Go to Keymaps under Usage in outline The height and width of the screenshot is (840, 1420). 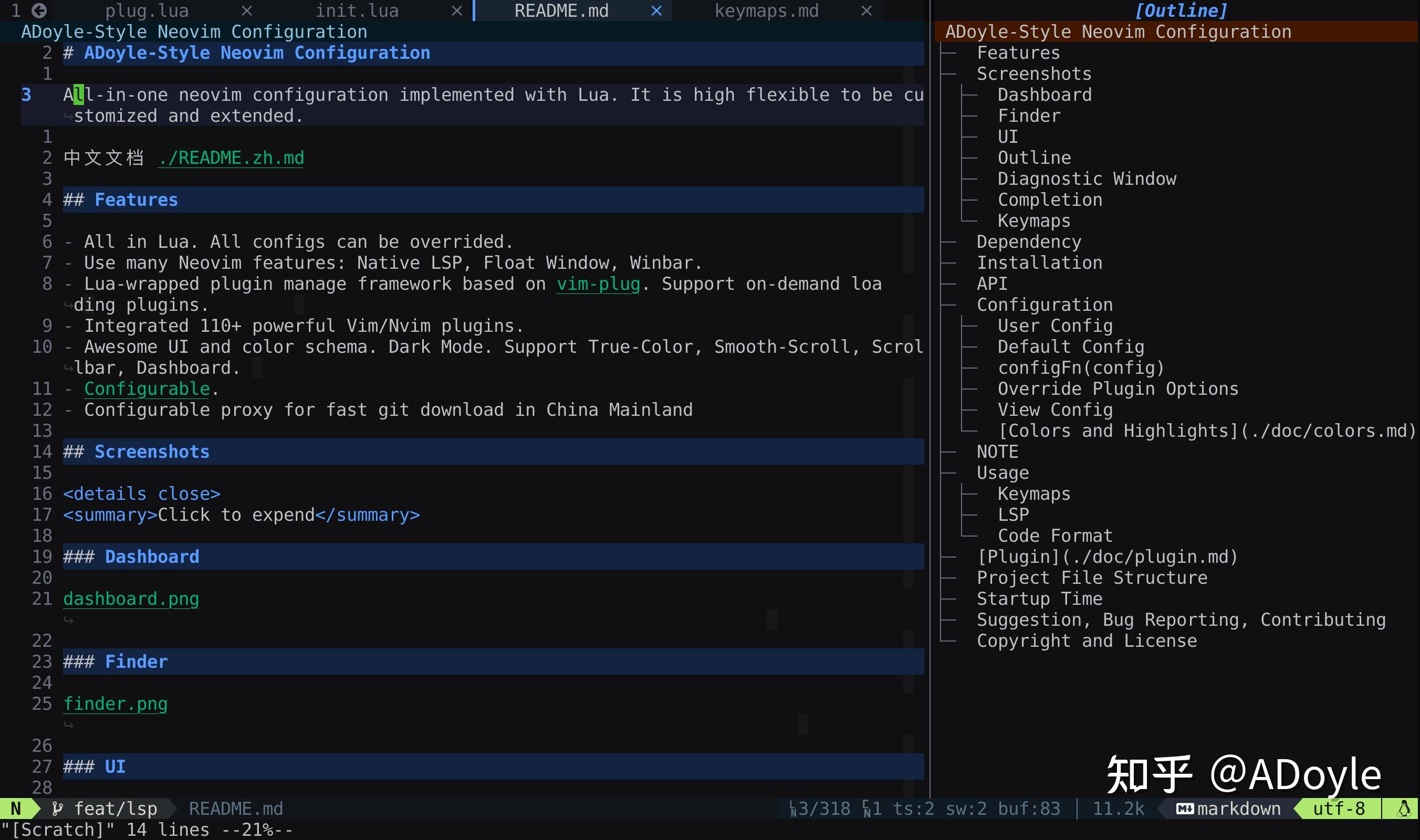(1034, 493)
